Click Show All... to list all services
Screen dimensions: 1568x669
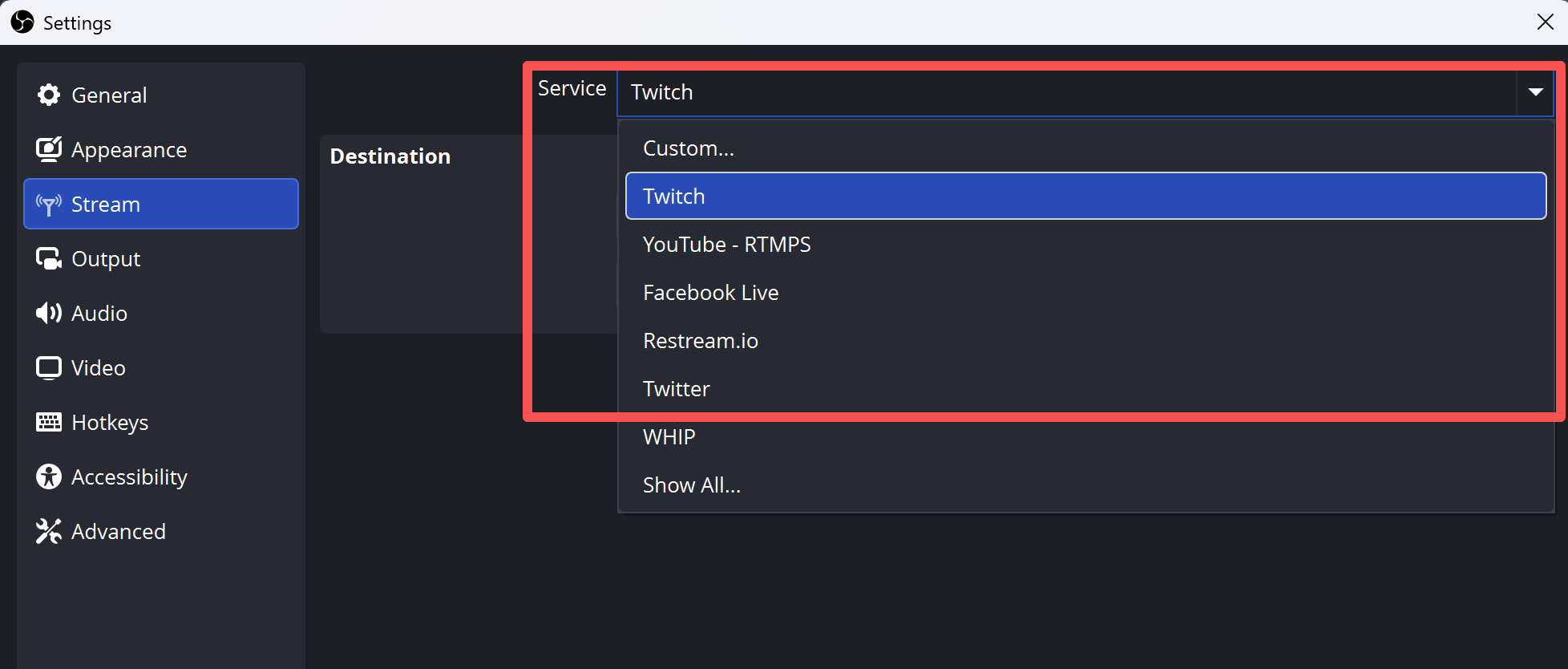(1085, 485)
